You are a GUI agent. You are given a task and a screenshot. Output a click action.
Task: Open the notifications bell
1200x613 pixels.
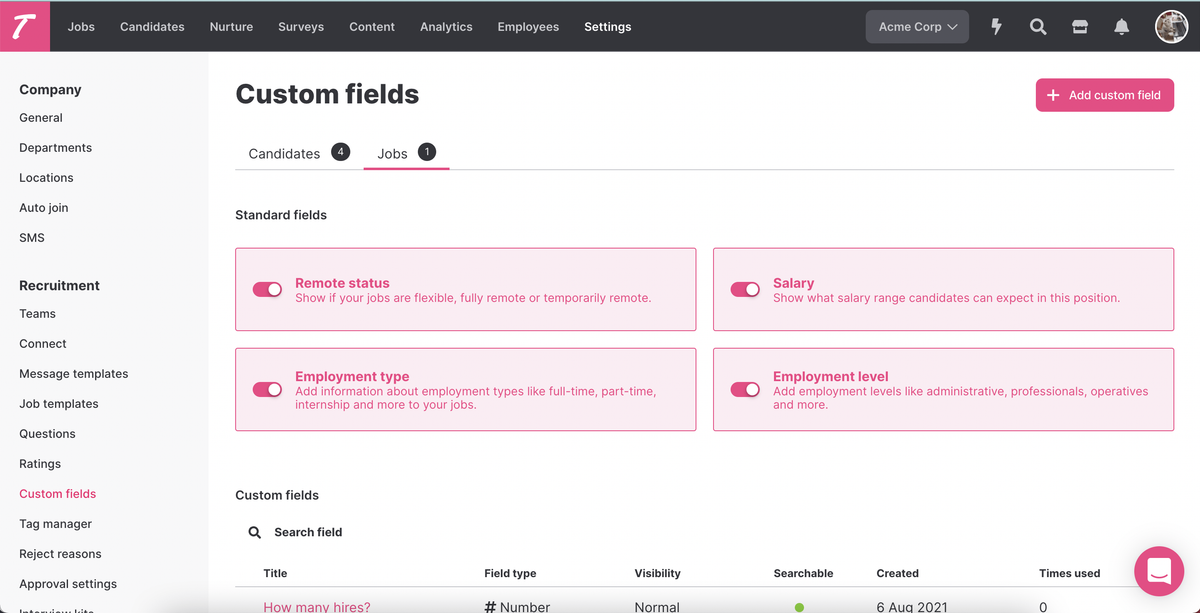click(1122, 27)
